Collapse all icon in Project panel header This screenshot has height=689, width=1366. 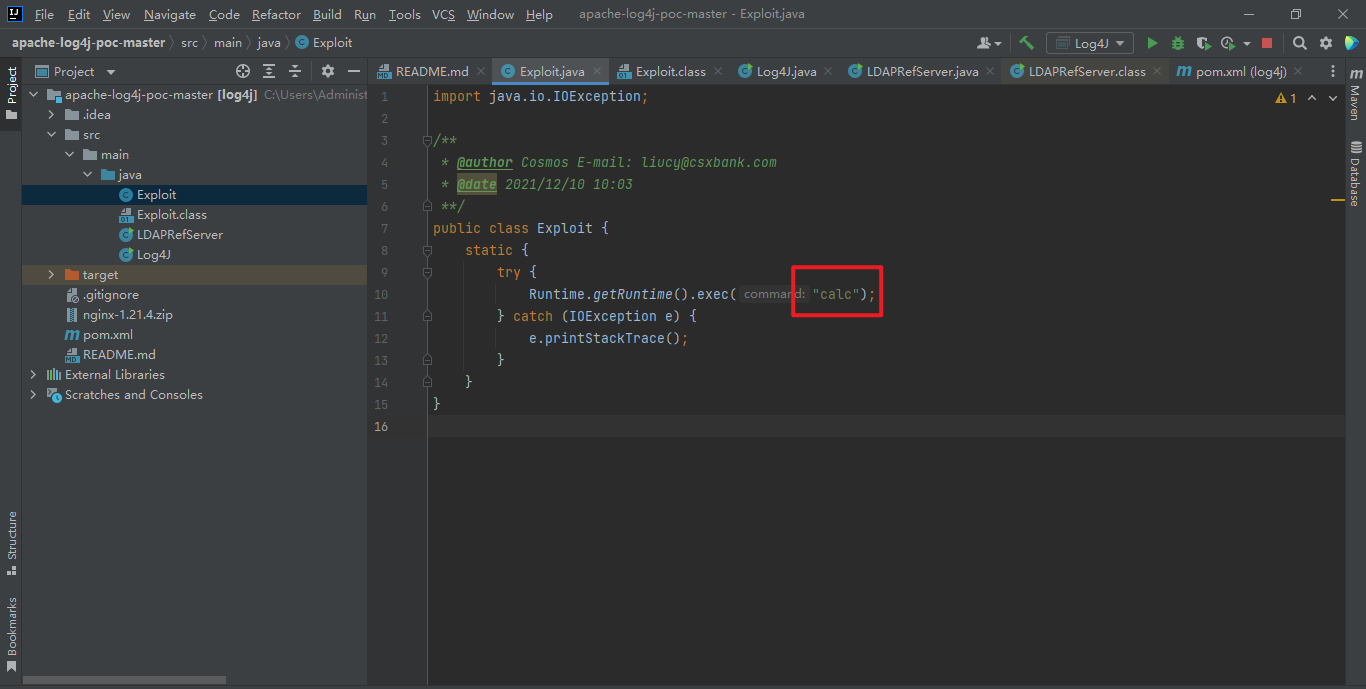coord(295,71)
